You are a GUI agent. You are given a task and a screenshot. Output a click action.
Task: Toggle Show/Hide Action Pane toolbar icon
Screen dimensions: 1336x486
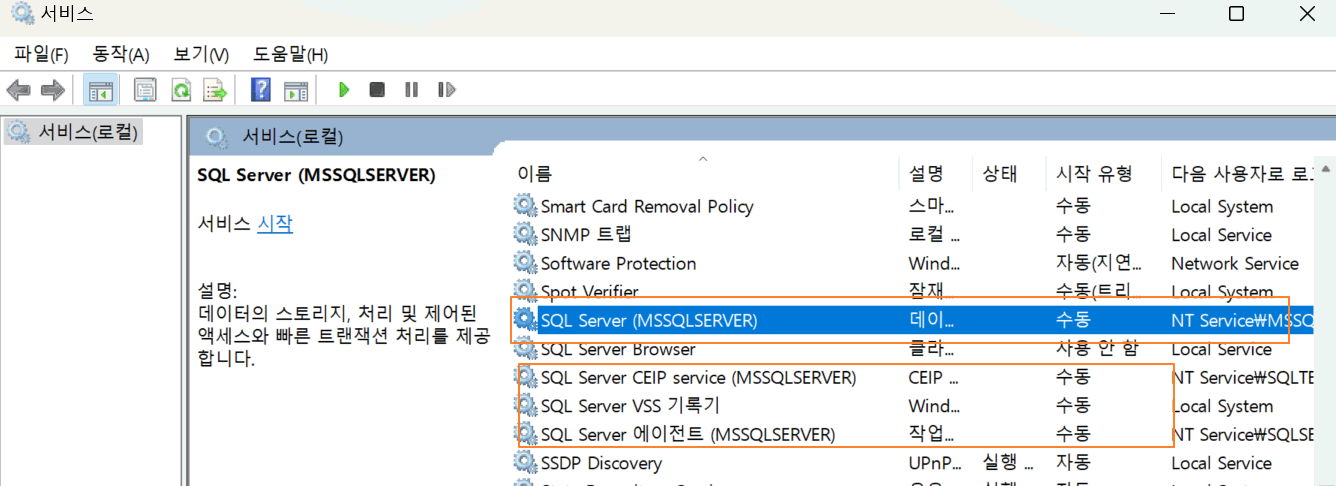pos(295,90)
